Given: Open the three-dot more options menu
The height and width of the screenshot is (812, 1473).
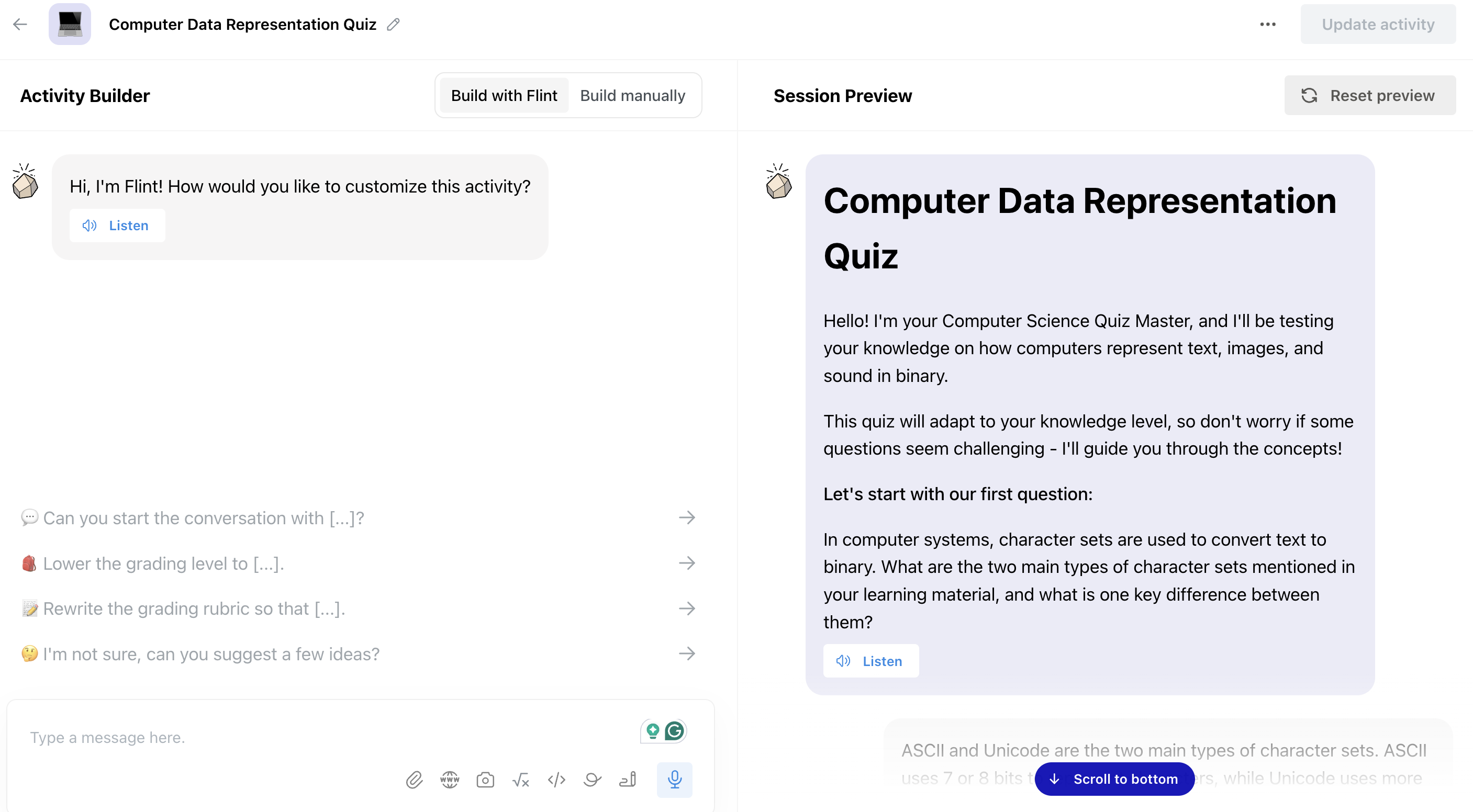Looking at the screenshot, I should click(x=1268, y=24).
